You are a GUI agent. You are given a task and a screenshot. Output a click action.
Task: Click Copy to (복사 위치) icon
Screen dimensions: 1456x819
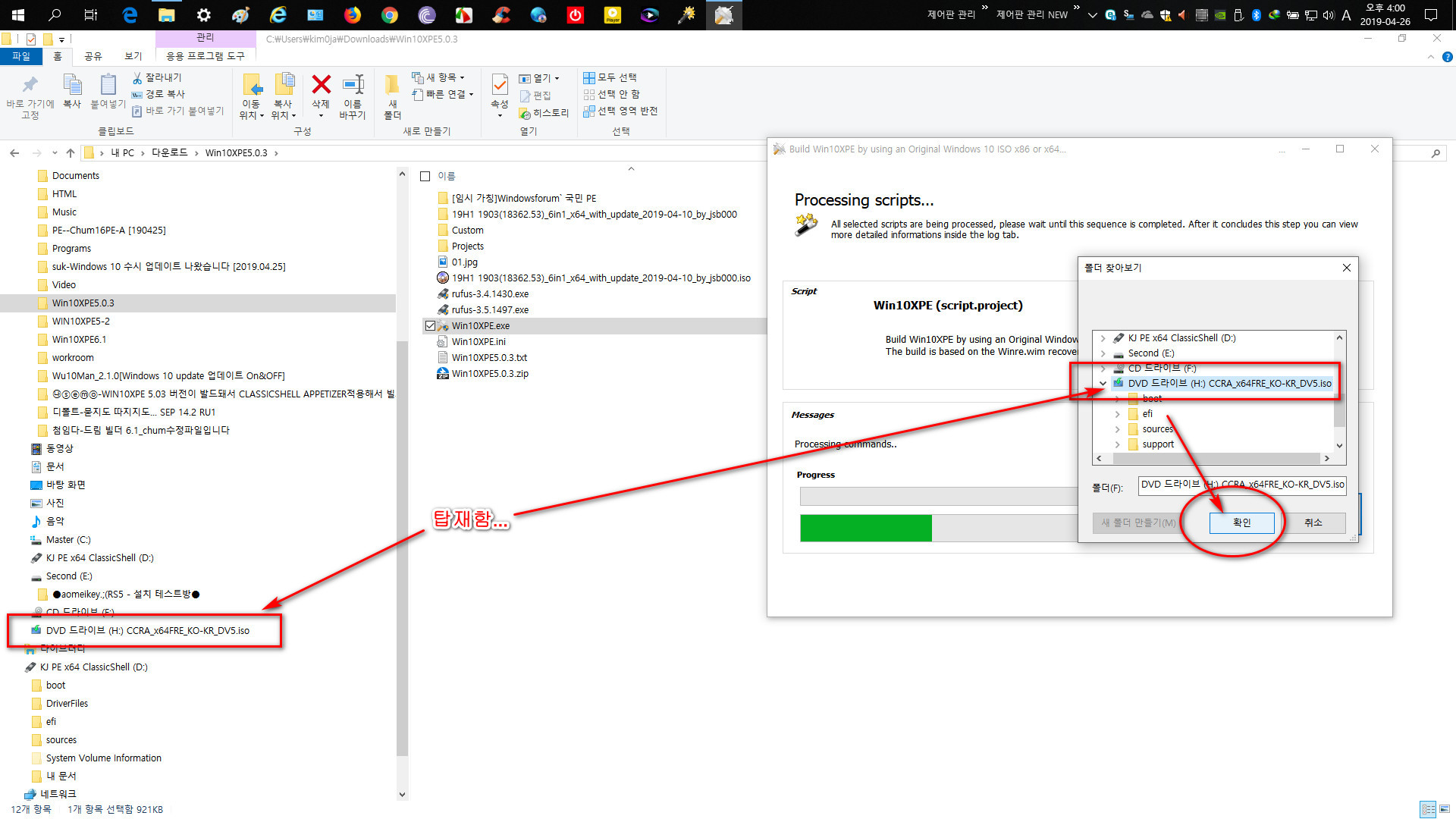284,85
